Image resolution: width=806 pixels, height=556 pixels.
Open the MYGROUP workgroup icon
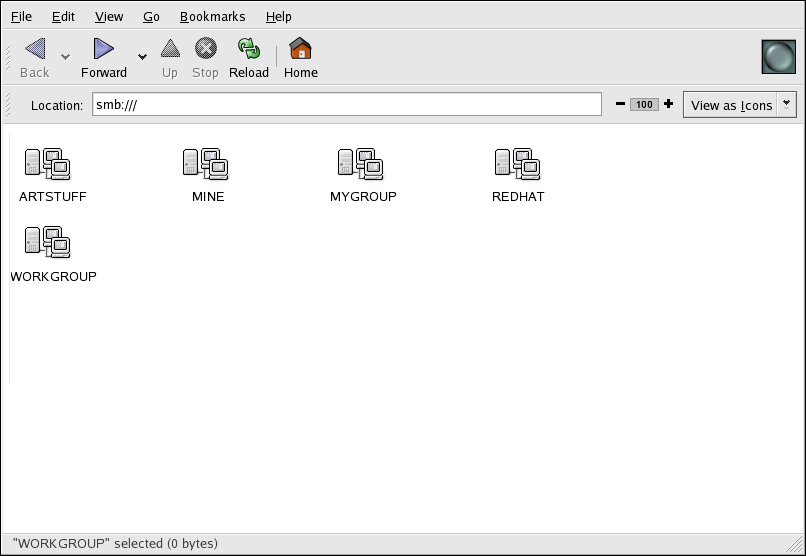coord(362,163)
